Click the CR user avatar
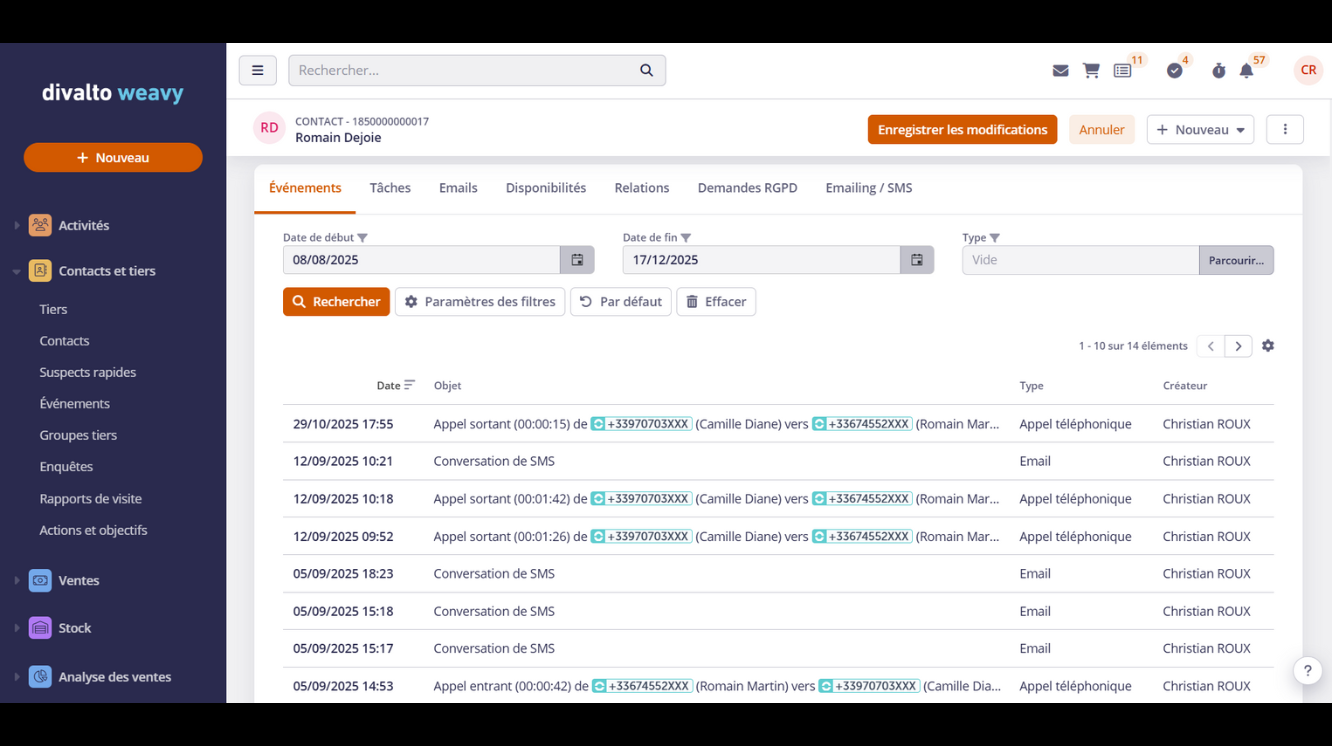 pos(1308,70)
